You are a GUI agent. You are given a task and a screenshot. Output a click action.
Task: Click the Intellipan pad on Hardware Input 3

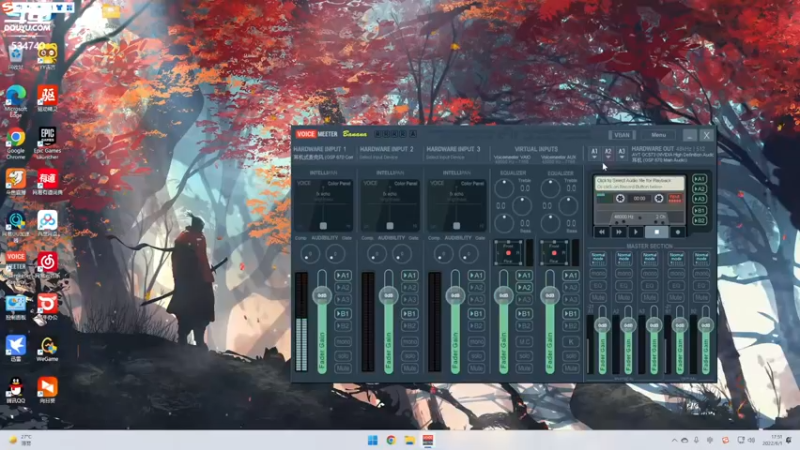click(x=457, y=205)
